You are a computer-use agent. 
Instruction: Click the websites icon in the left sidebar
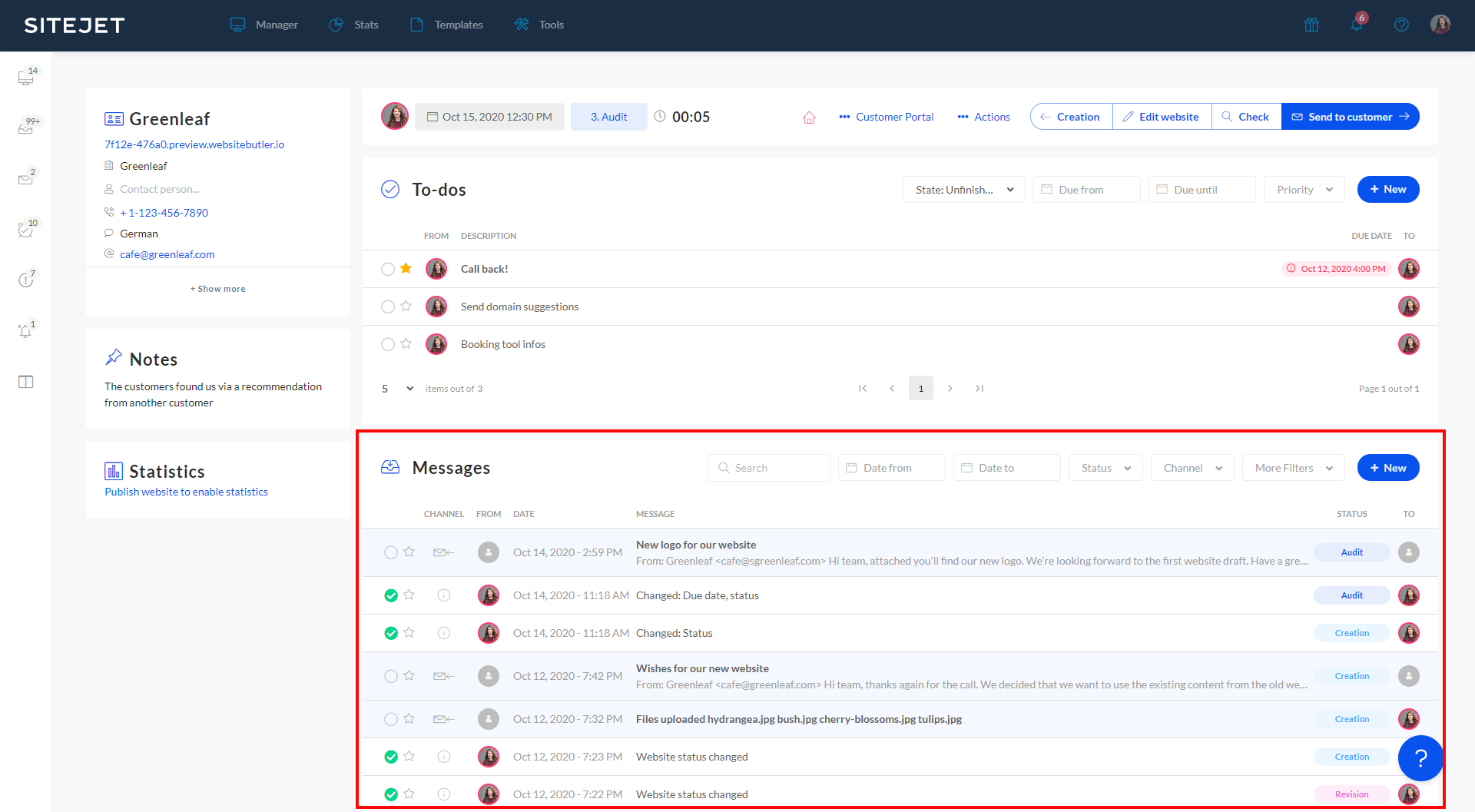pyautogui.click(x=25, y=77)
